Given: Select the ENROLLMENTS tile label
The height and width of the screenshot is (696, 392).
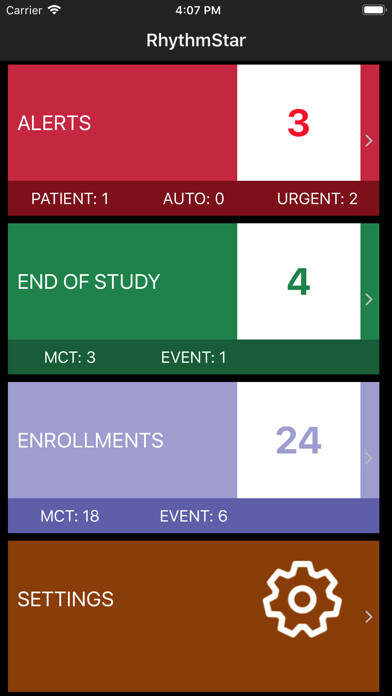Looking at the screenshot, I should pyautogui.click(x=90, y=440).
